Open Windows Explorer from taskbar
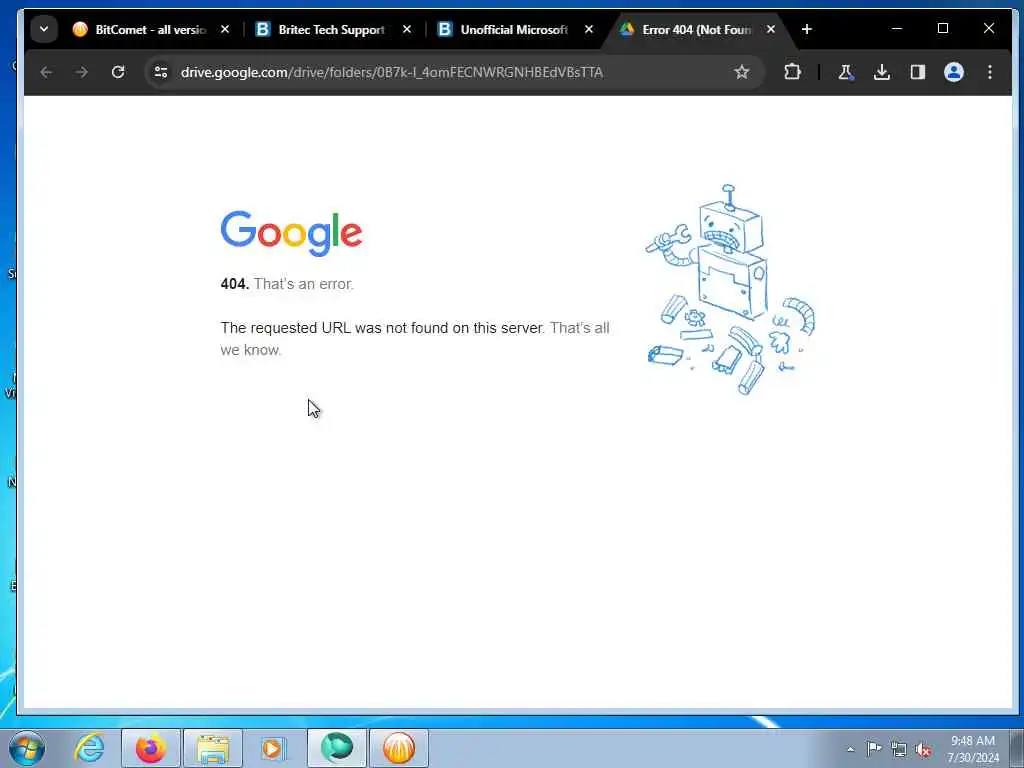This screenshot has height=768, width=1024. 213,748
